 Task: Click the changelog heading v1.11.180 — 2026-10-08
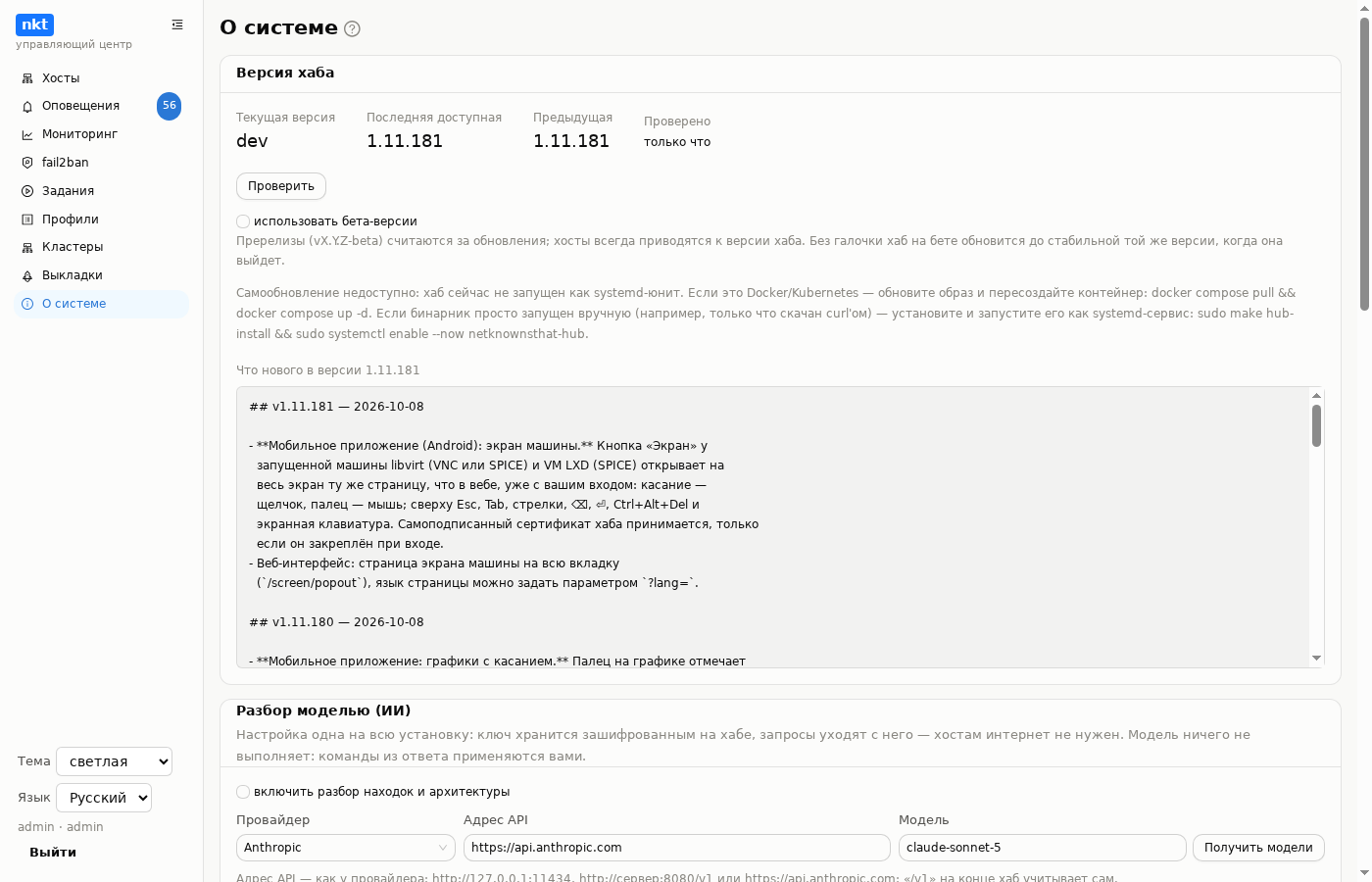point(336,622)
